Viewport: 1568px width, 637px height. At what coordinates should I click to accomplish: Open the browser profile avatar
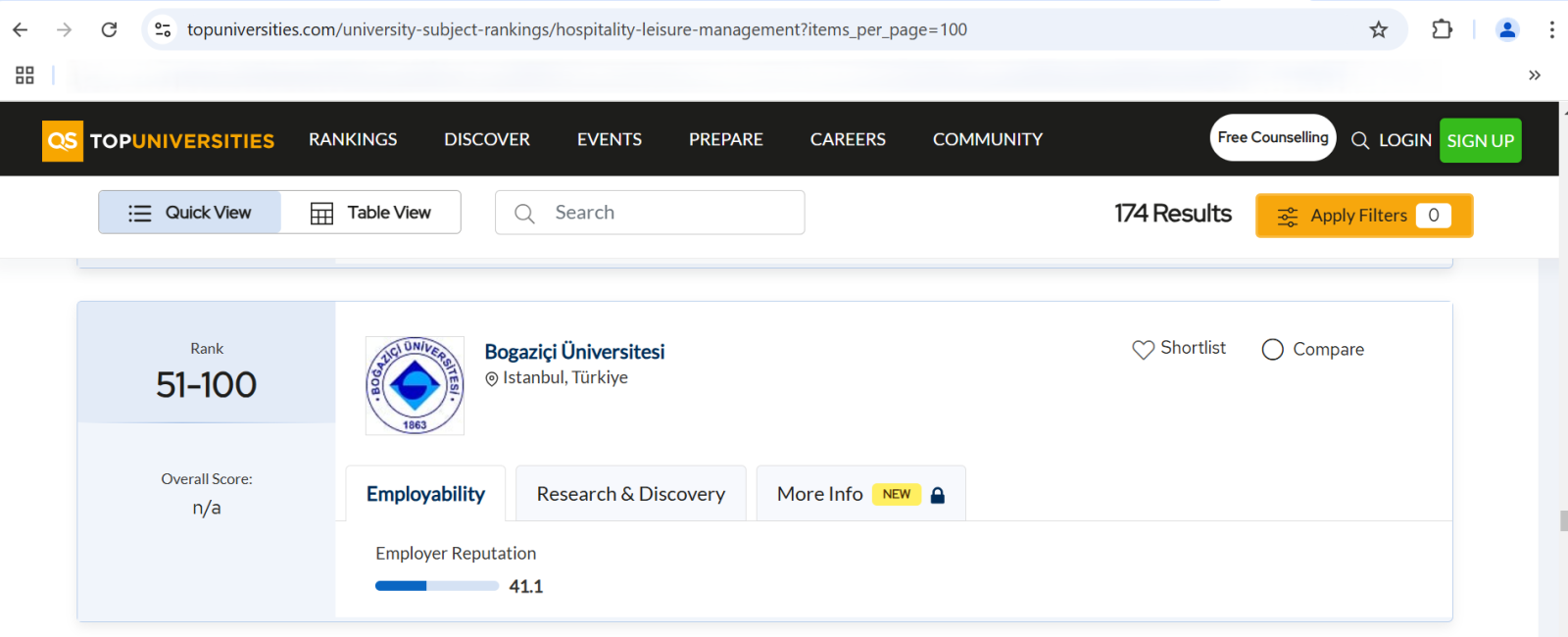click(x=1507, y=29)
